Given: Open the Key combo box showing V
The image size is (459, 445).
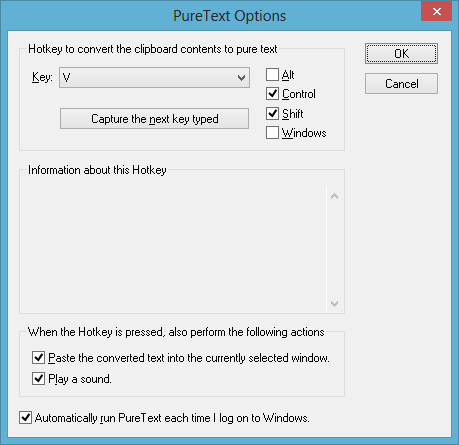Looking at the screenshot, I should [x=154, y=78].
